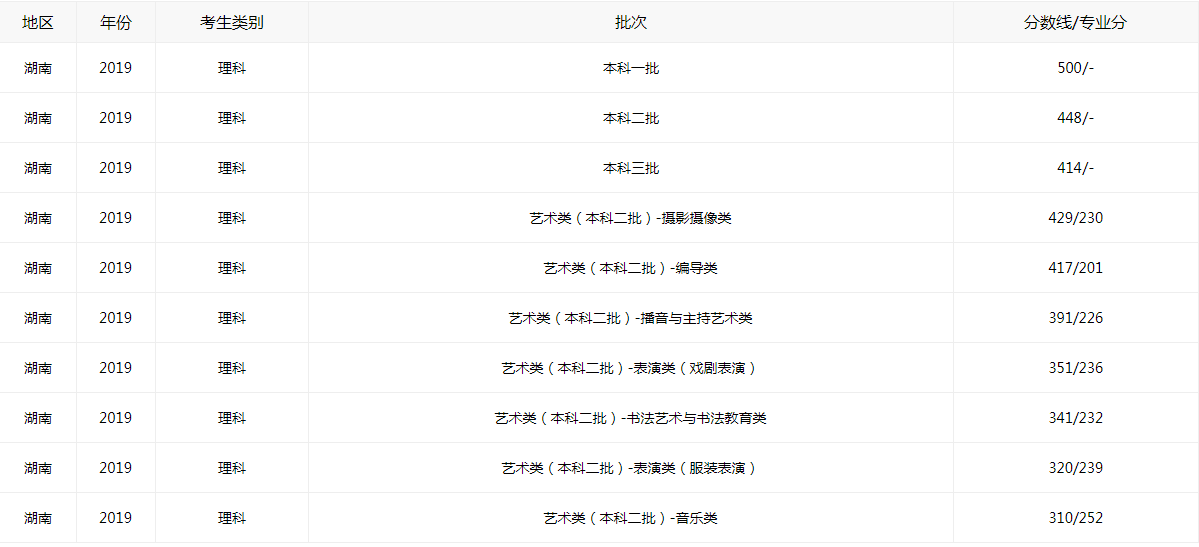1199x547 pixels.
Task: Click the 310/252 score cell
Action: click(x=1075, y=518)
